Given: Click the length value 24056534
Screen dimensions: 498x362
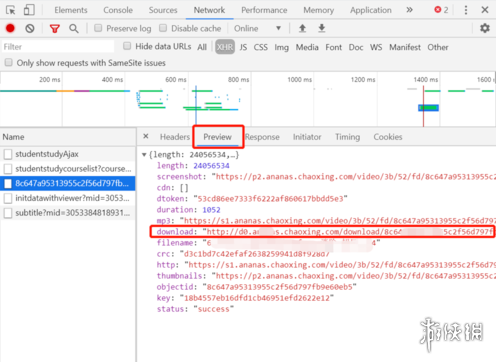Looking at the screenshot, I should [211, 166].
